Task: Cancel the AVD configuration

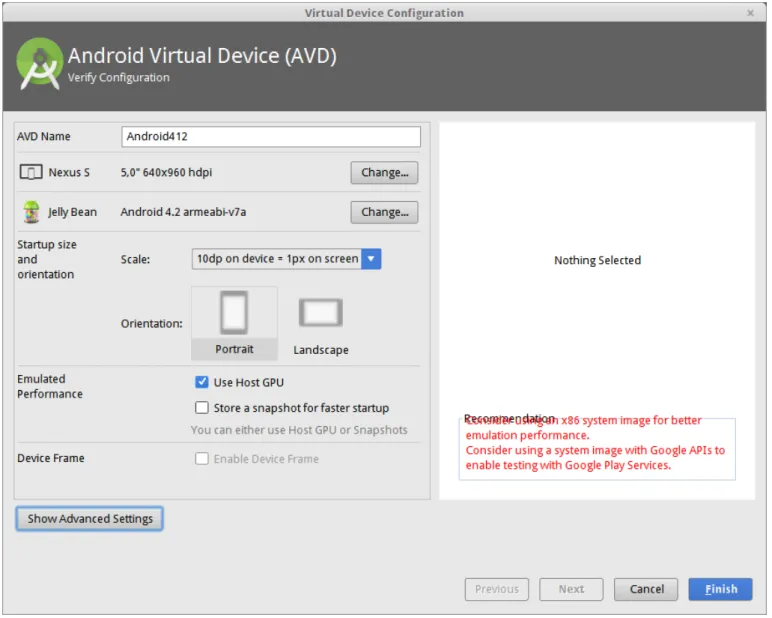Action: point(648,591)
